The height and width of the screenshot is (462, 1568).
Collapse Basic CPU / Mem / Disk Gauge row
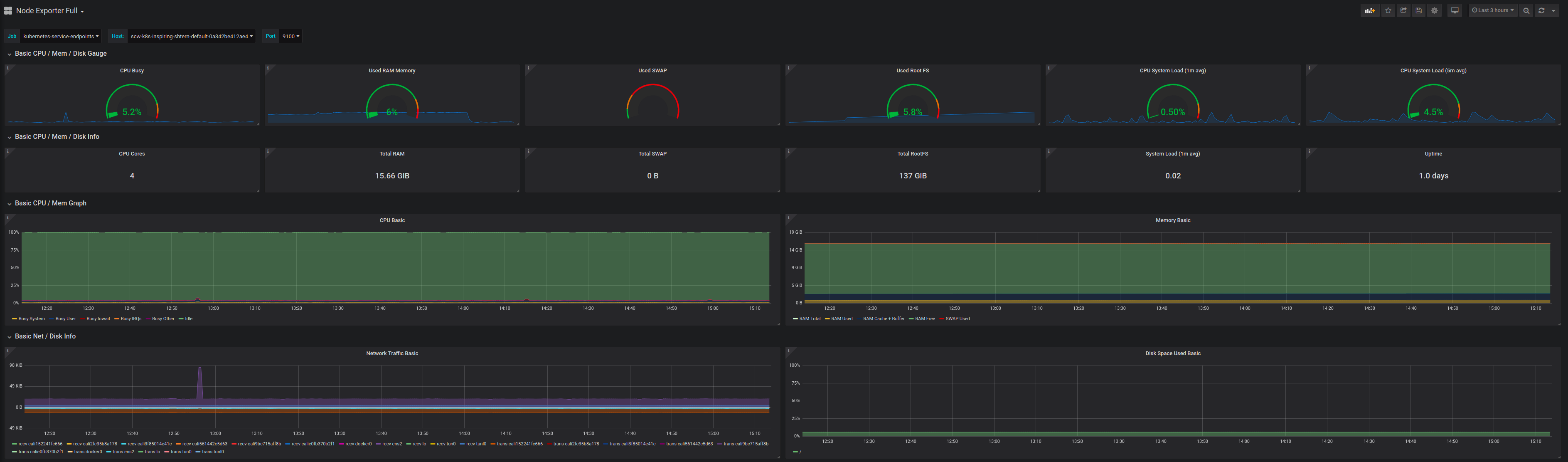point(60,54)
